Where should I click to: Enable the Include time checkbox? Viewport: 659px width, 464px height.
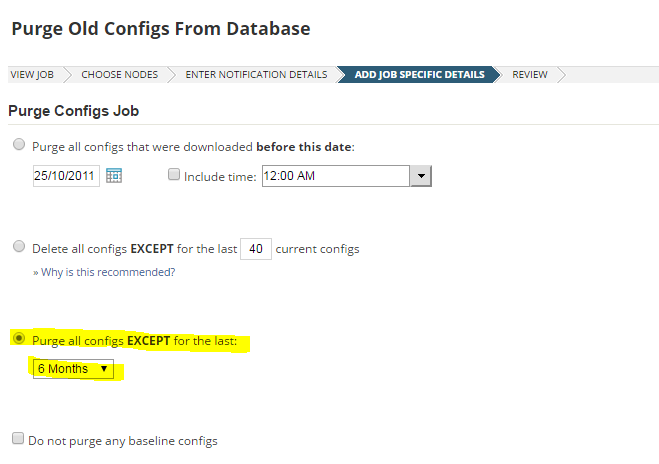click(174, 175)
